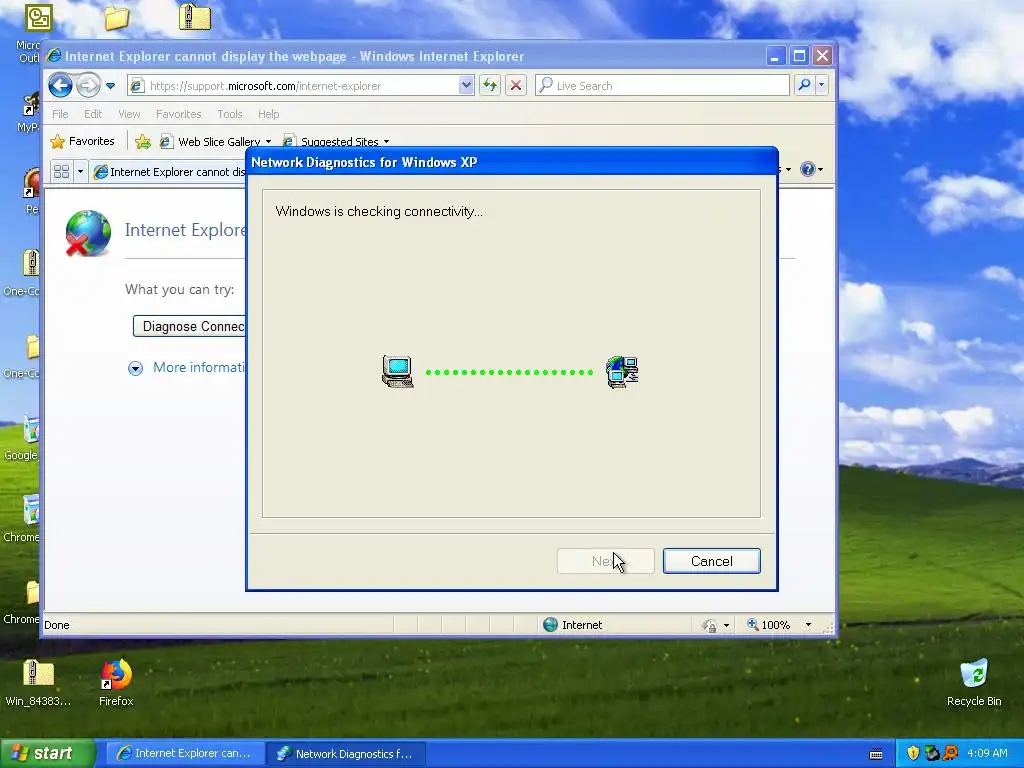Open the Edit menu

(93, 114)
